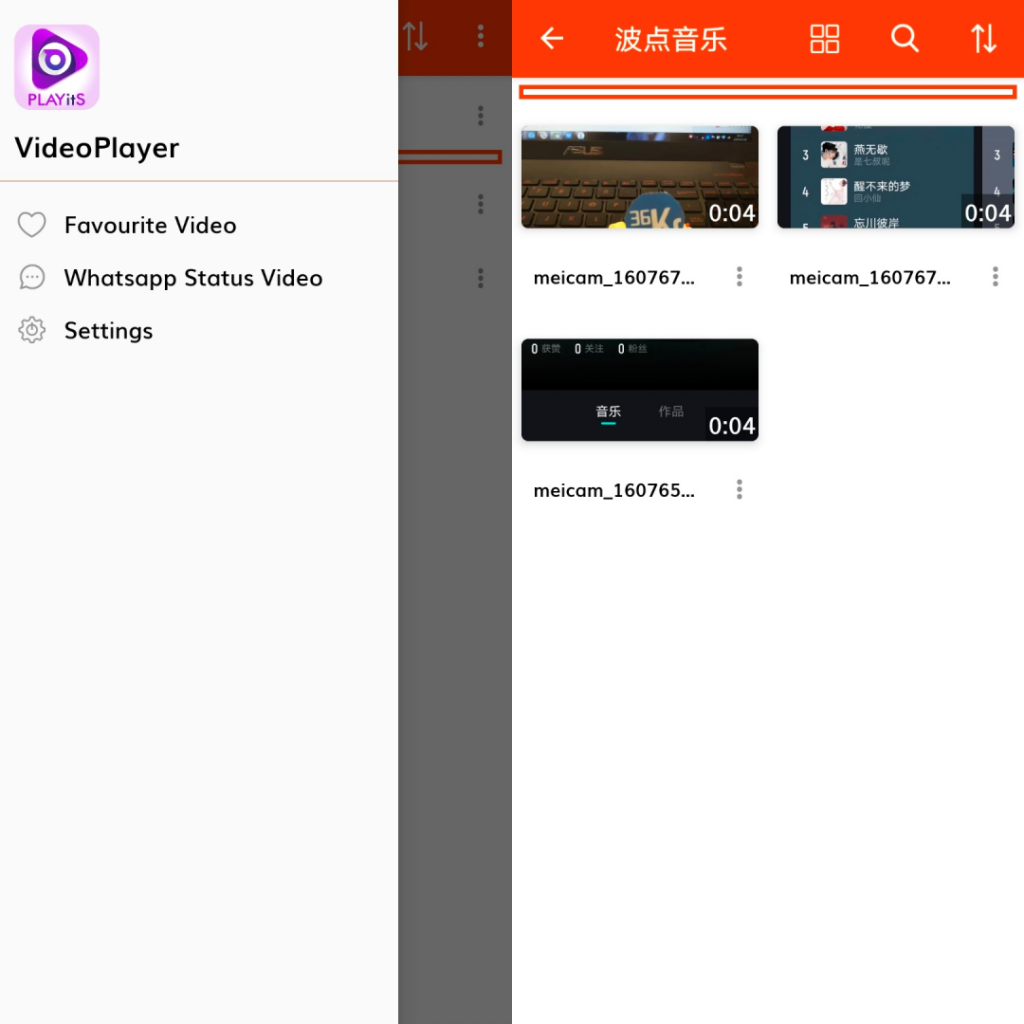Screen dimensions: 1024x1024
Task: Click the 波点音乐 folder title
Action: click(x=670, y=40)
